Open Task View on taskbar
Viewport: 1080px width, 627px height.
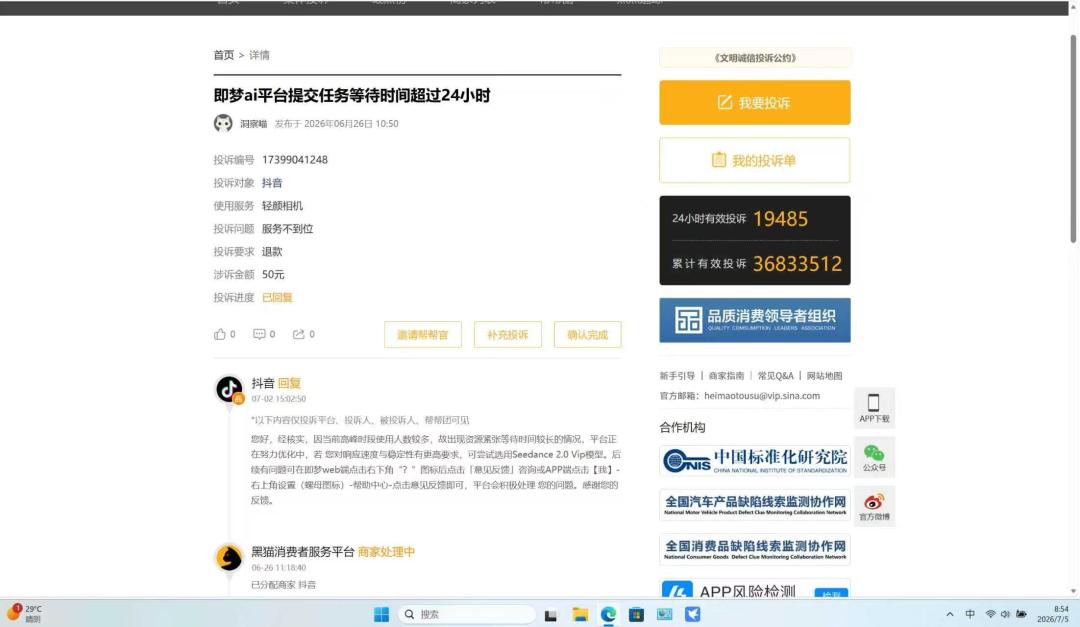550,615
